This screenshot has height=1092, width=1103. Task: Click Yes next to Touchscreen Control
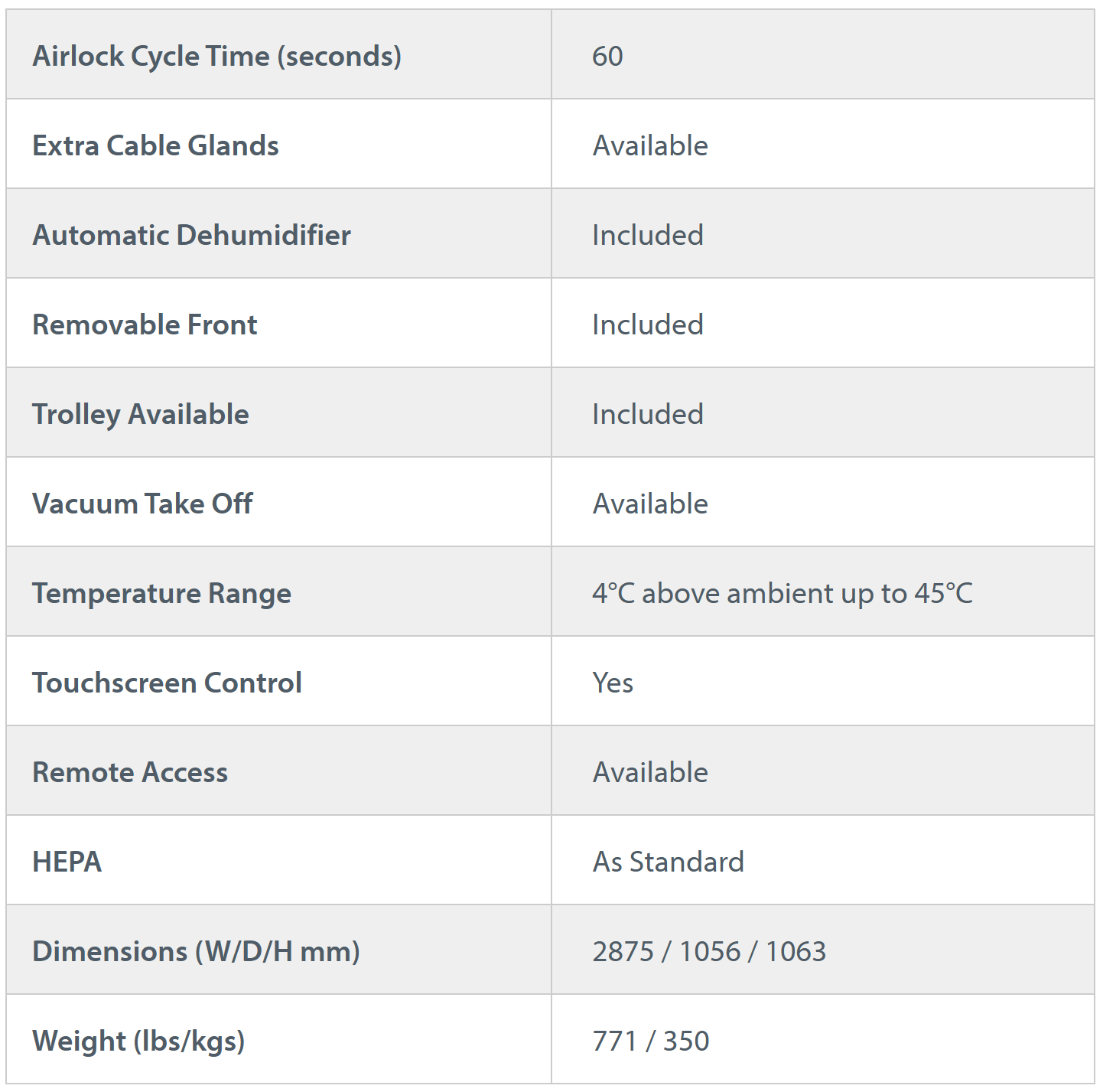(613, 683)
